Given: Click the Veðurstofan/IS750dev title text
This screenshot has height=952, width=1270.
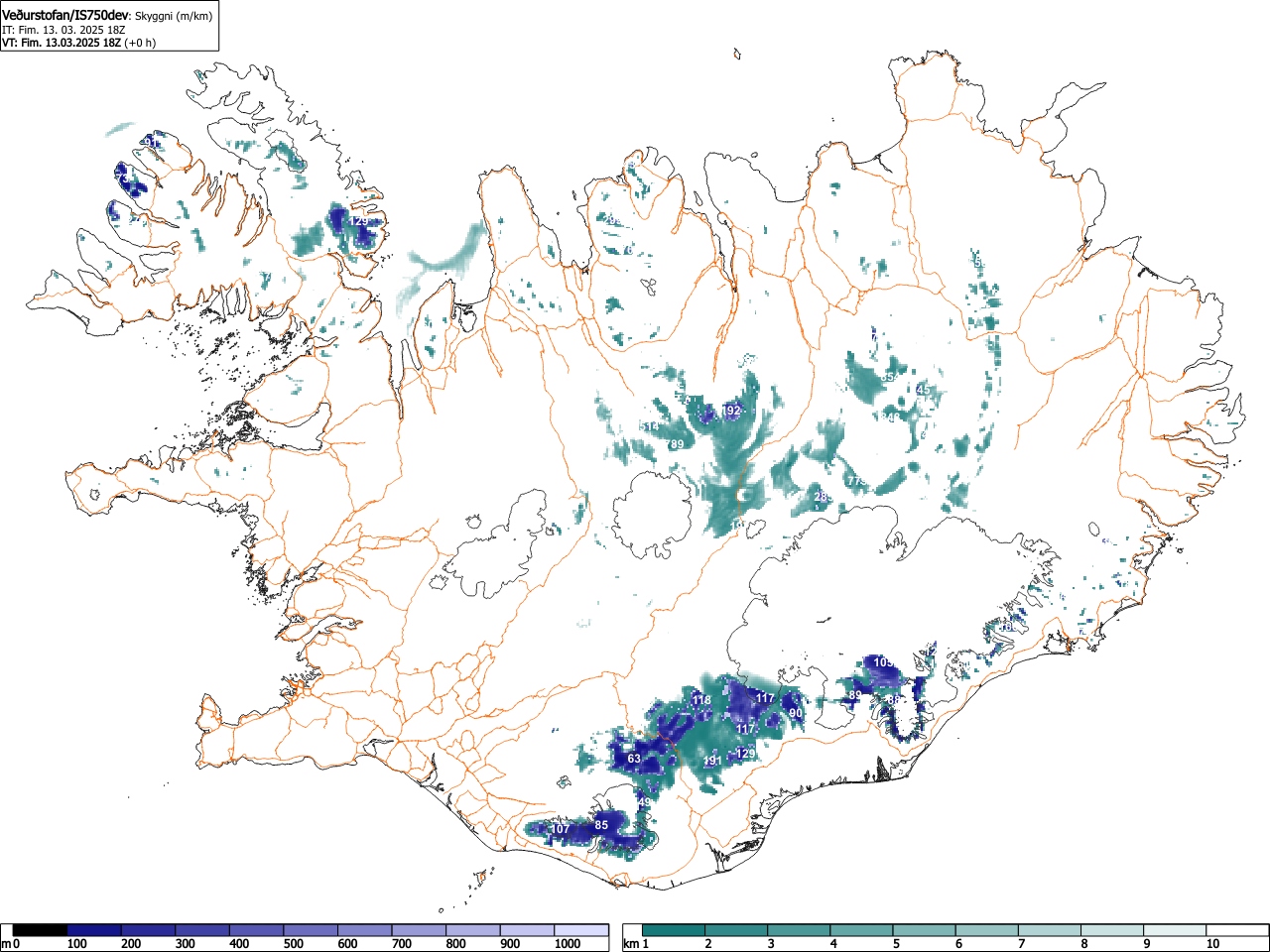Looking at the screenshot, I should coord(66,15).
